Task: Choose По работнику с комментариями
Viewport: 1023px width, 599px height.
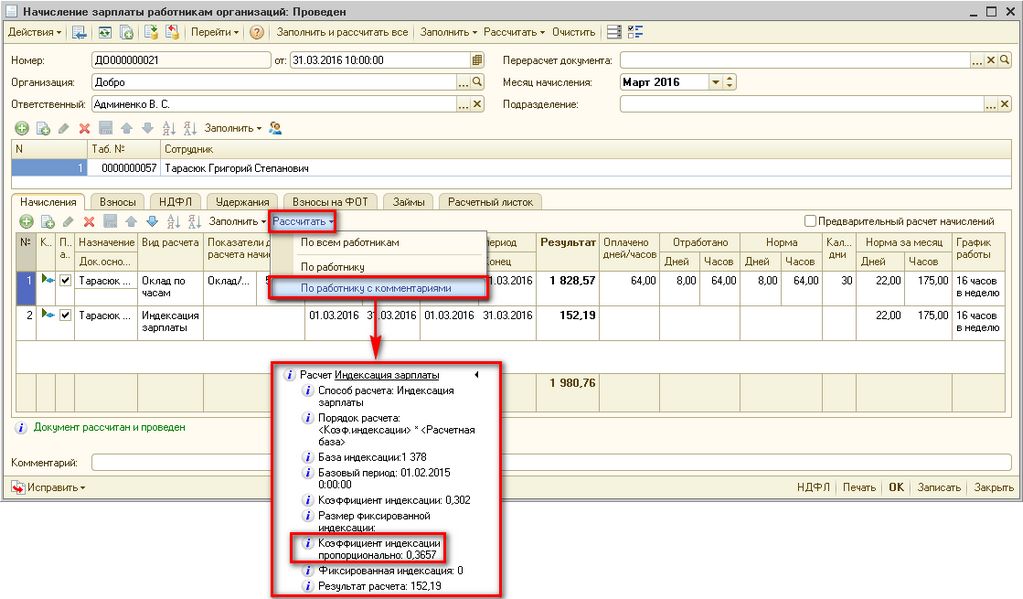Action: coord(378,288)
